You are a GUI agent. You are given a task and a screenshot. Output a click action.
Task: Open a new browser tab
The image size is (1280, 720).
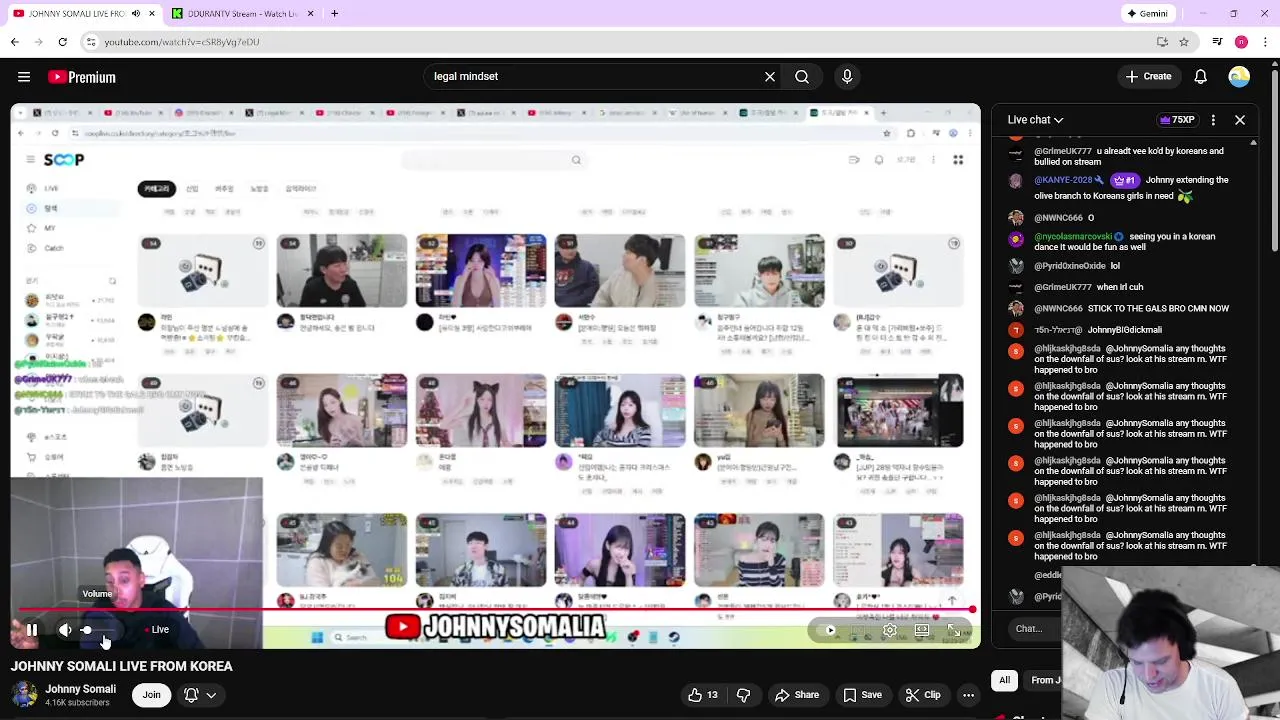coord(334,13)
